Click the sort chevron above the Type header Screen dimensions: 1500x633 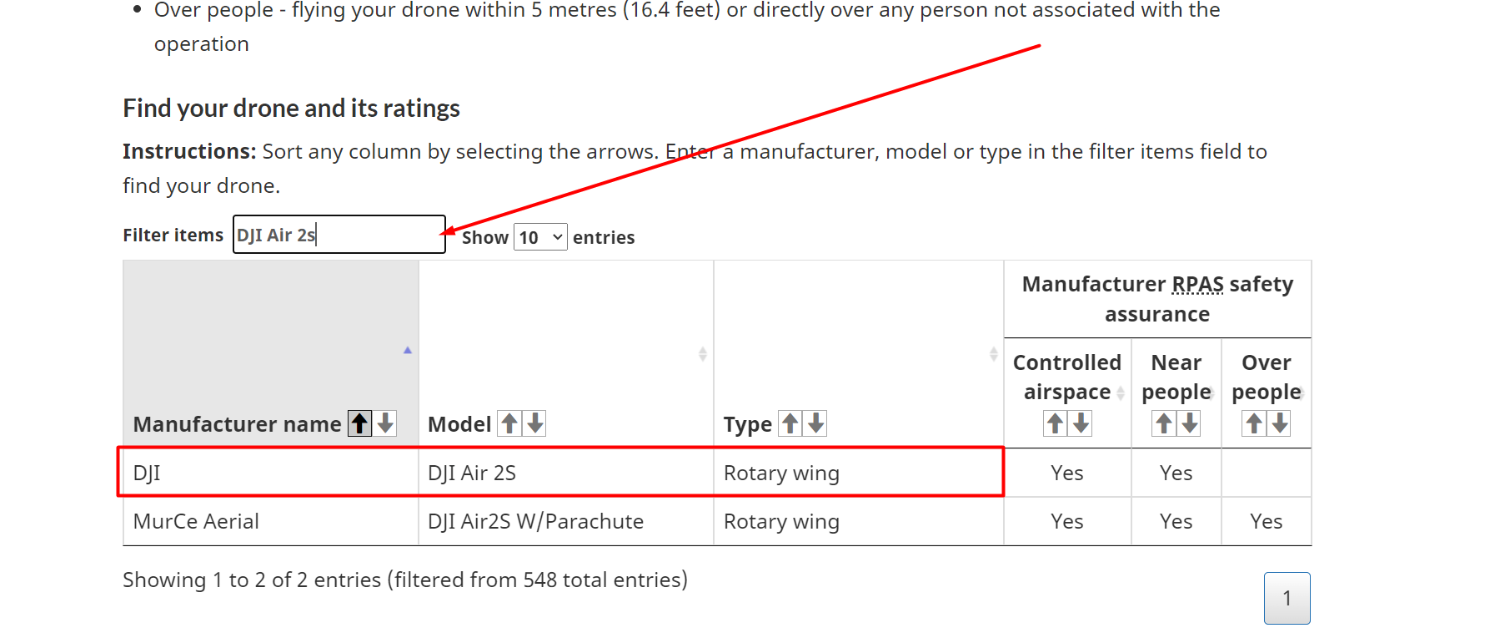click(993, 352)
